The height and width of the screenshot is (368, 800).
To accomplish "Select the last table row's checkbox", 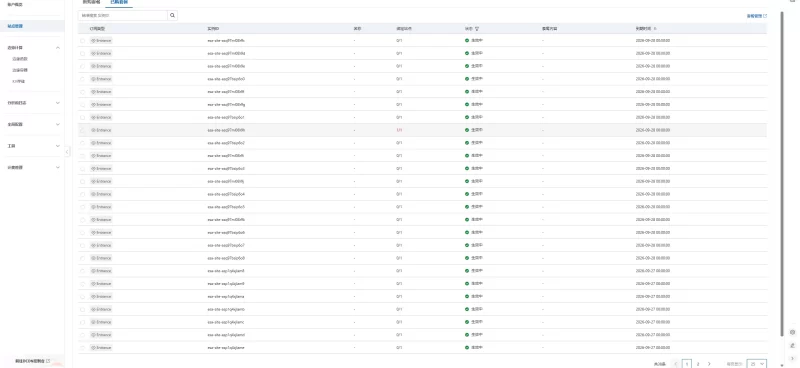I will (83, 348).
